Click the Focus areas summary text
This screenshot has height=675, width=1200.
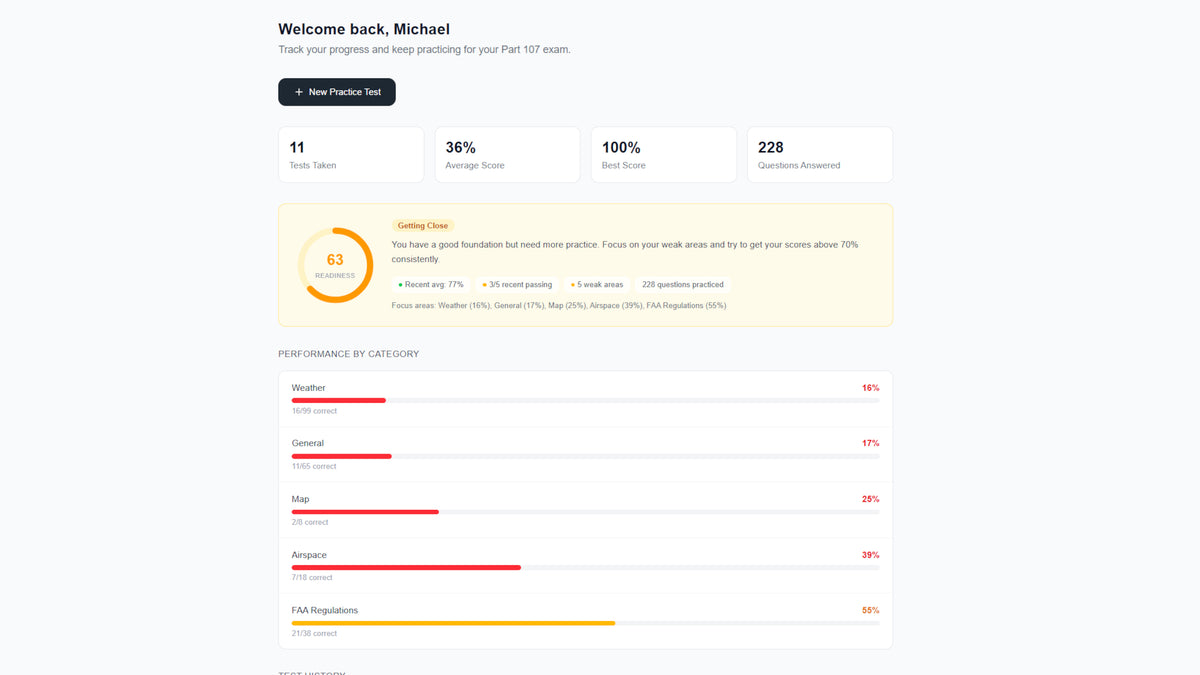[x=559, y=305]
